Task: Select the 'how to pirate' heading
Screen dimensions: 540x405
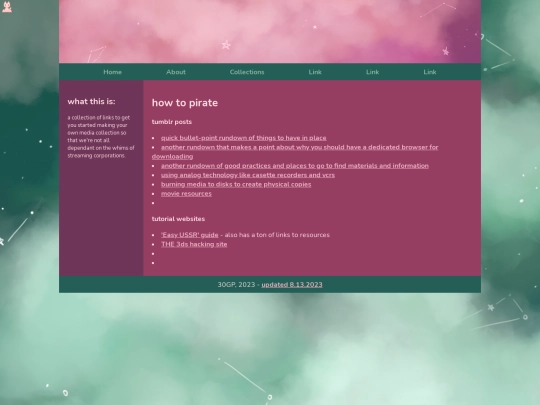Action: [x=185, y=103]
